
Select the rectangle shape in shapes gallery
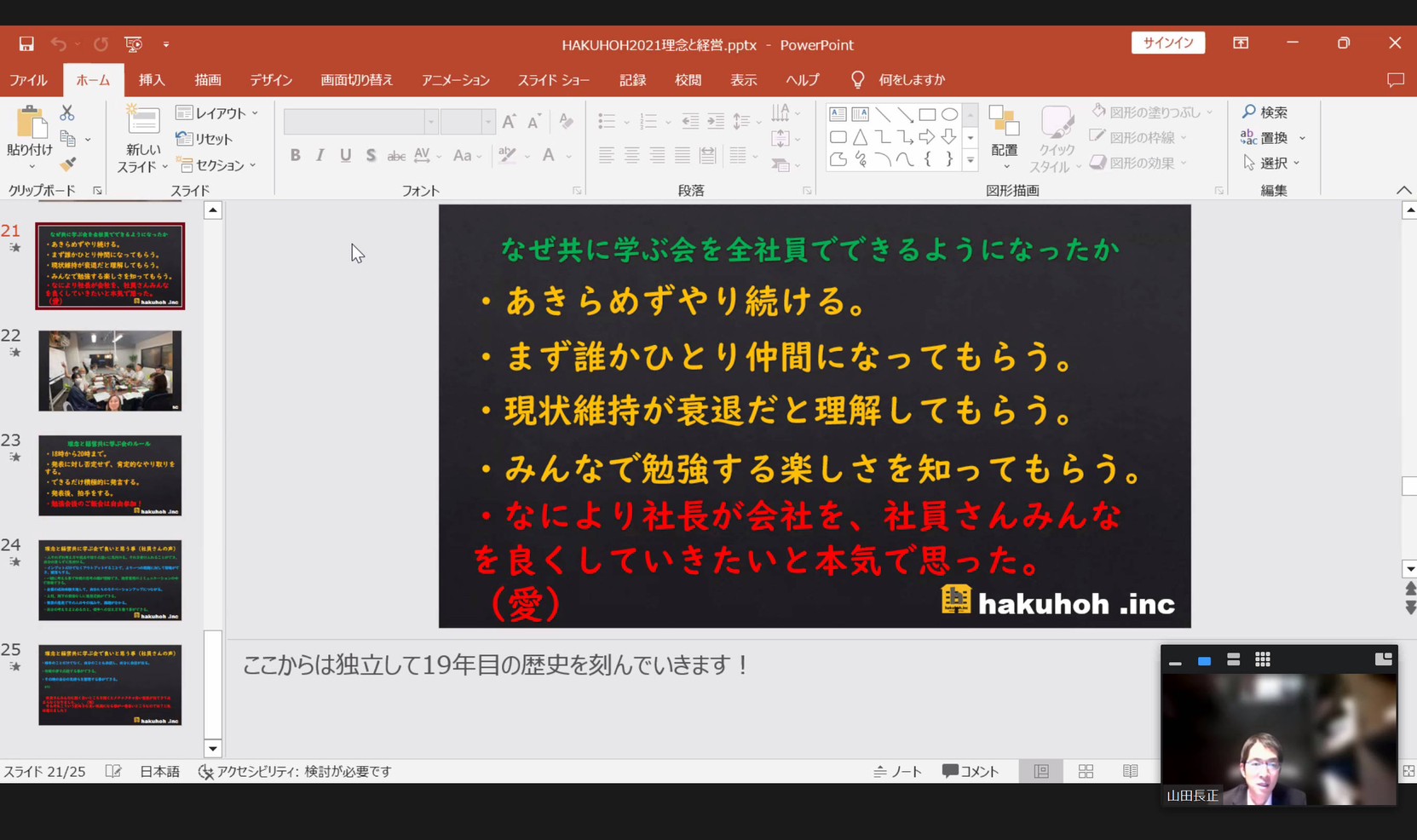927,114
